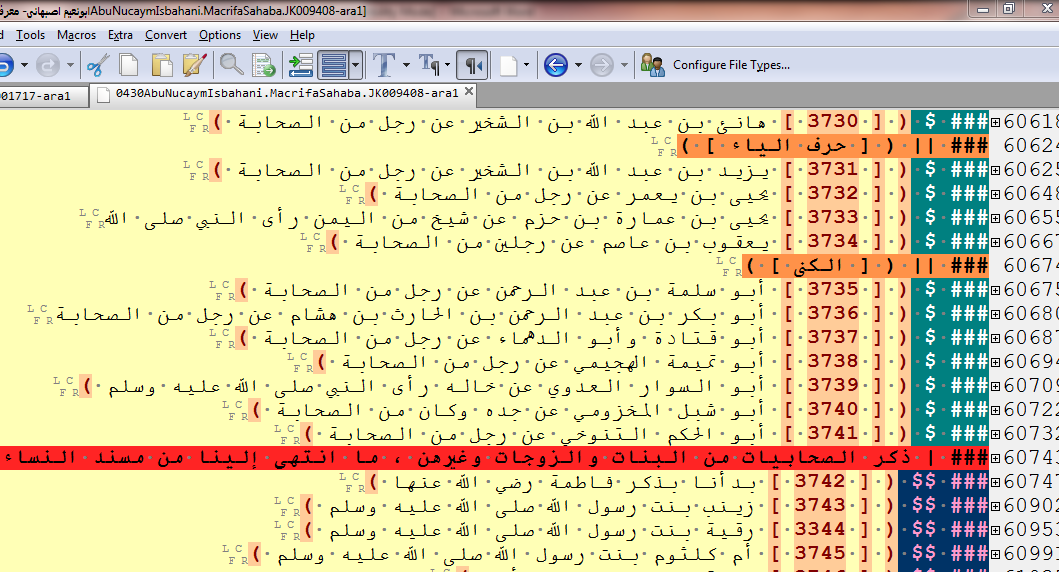The height and width of the screenshot is (572, 1059).
Task: Click the go-to document arrow icon
Action: (x=264, y=66)
